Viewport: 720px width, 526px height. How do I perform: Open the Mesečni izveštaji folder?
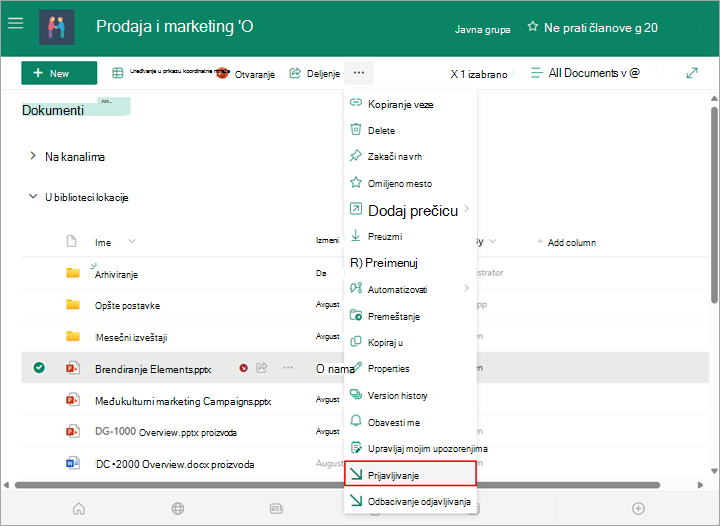point(131,337)
